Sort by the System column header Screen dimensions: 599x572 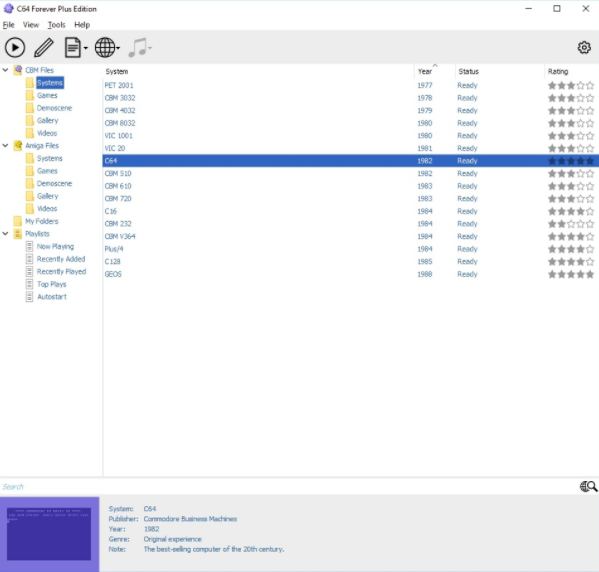258,71
